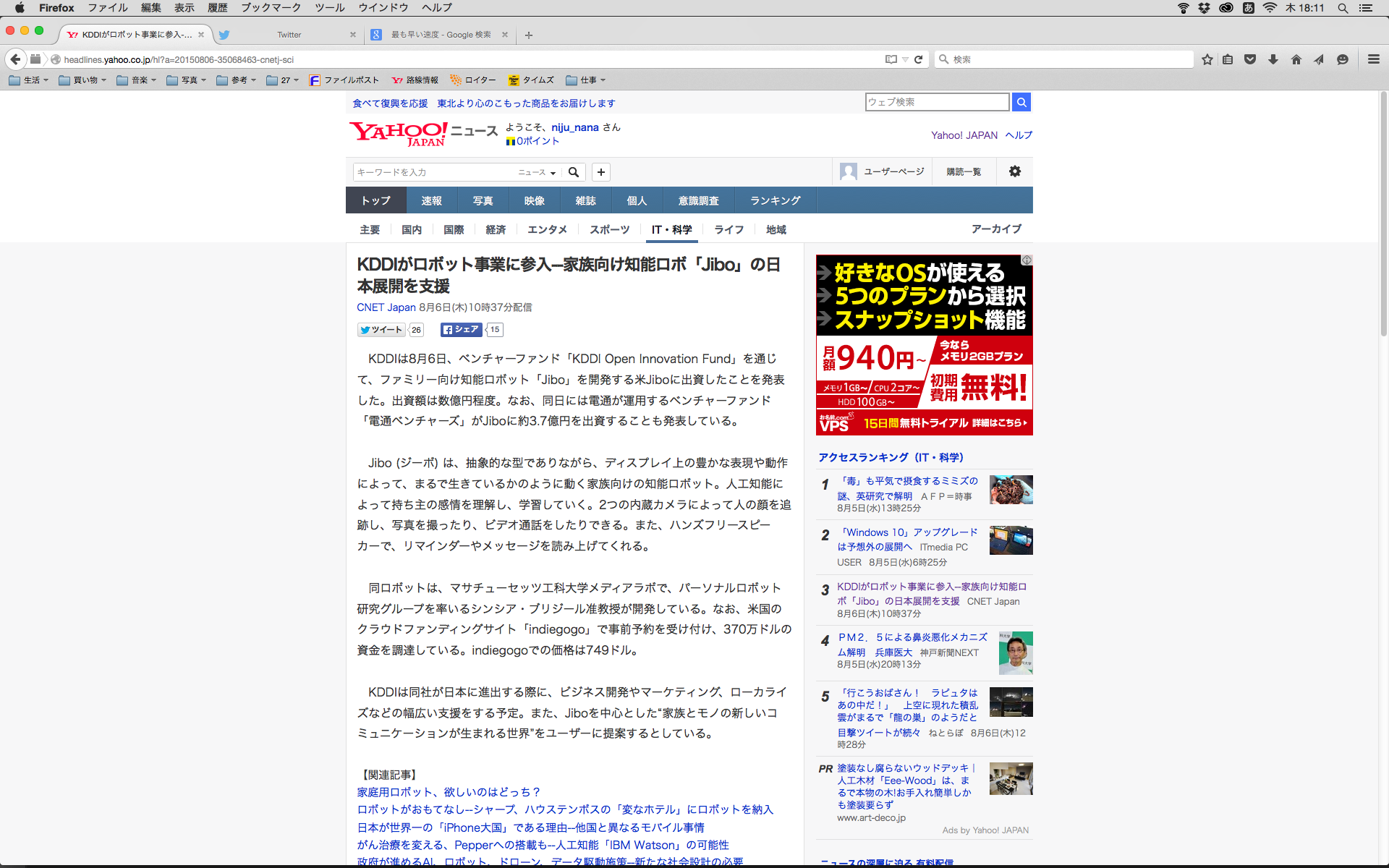
Task: Switch to the Twitter tab
Action: tap(289, 35)
